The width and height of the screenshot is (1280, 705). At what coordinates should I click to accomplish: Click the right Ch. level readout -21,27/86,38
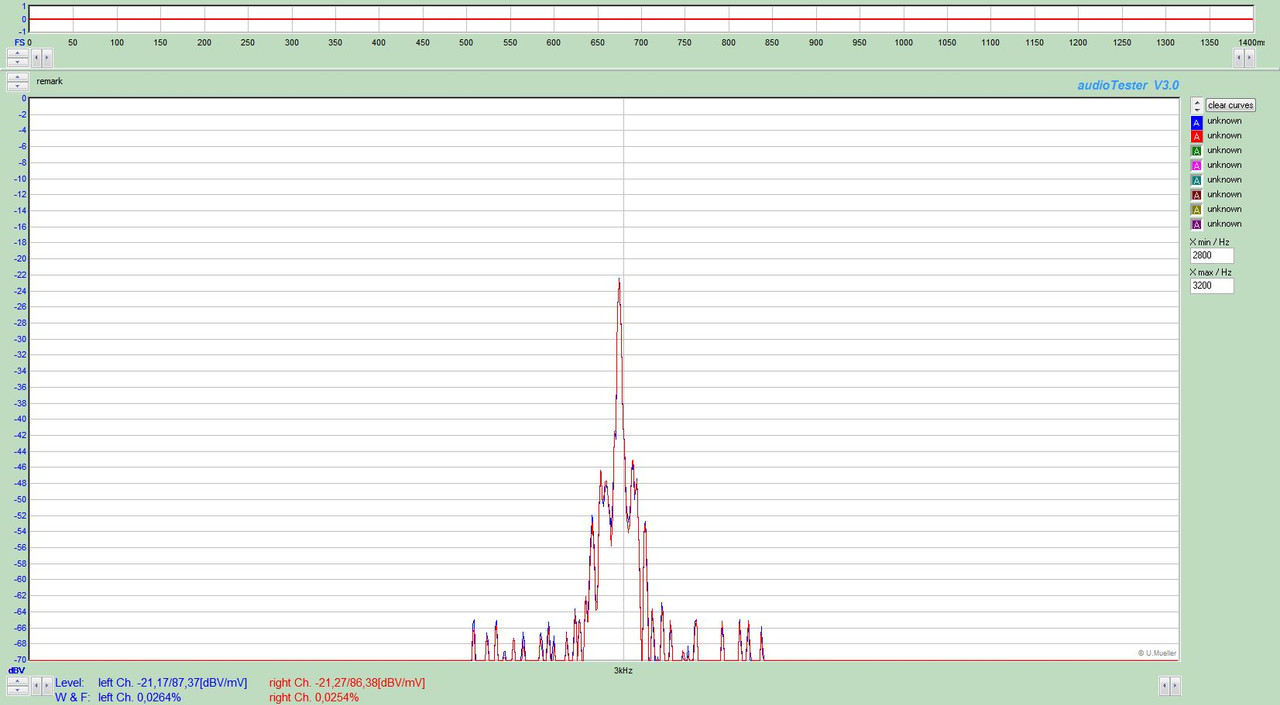347,683
